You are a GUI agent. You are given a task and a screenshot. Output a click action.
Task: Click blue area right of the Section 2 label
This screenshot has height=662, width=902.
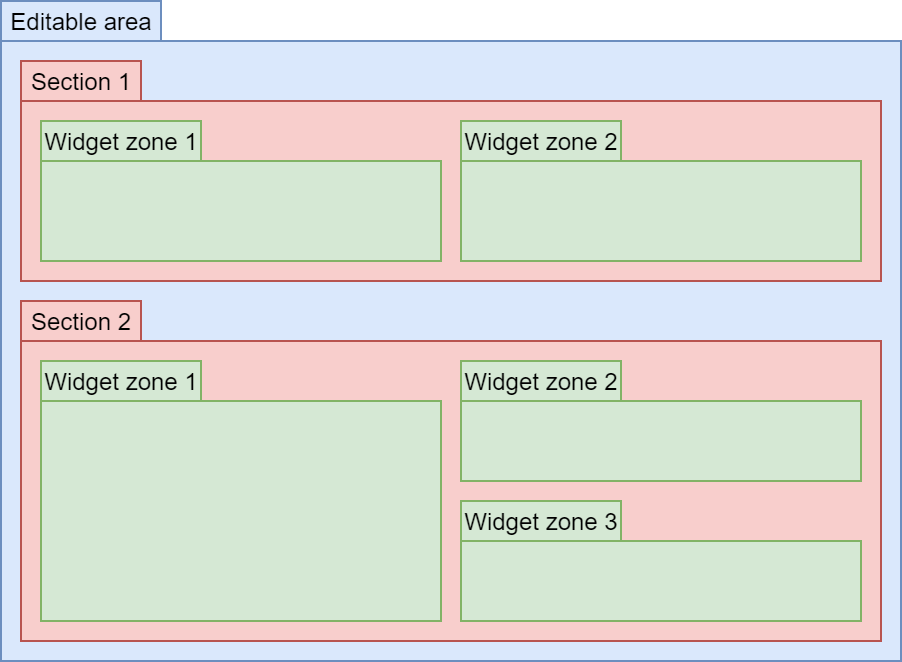point(501,320)
